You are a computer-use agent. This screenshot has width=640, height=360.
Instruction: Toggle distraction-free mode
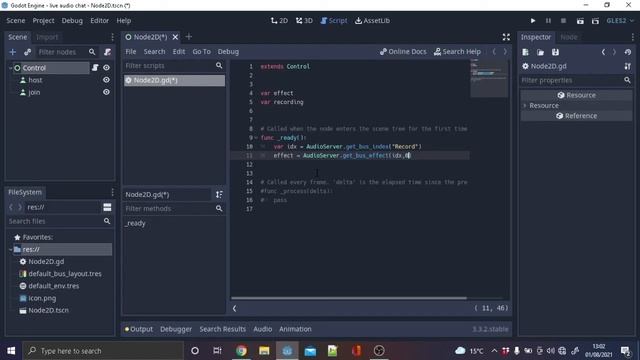point(506,37)
